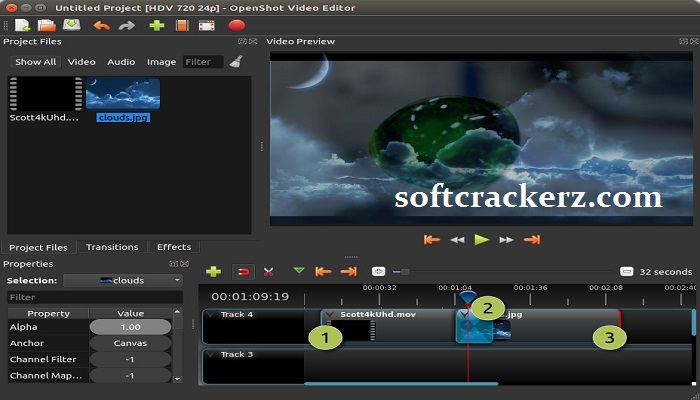Viewport: 700px width, 400px height.
Task: Toggle fullscreen with the clapper-style icon
Action: (207, 26)
